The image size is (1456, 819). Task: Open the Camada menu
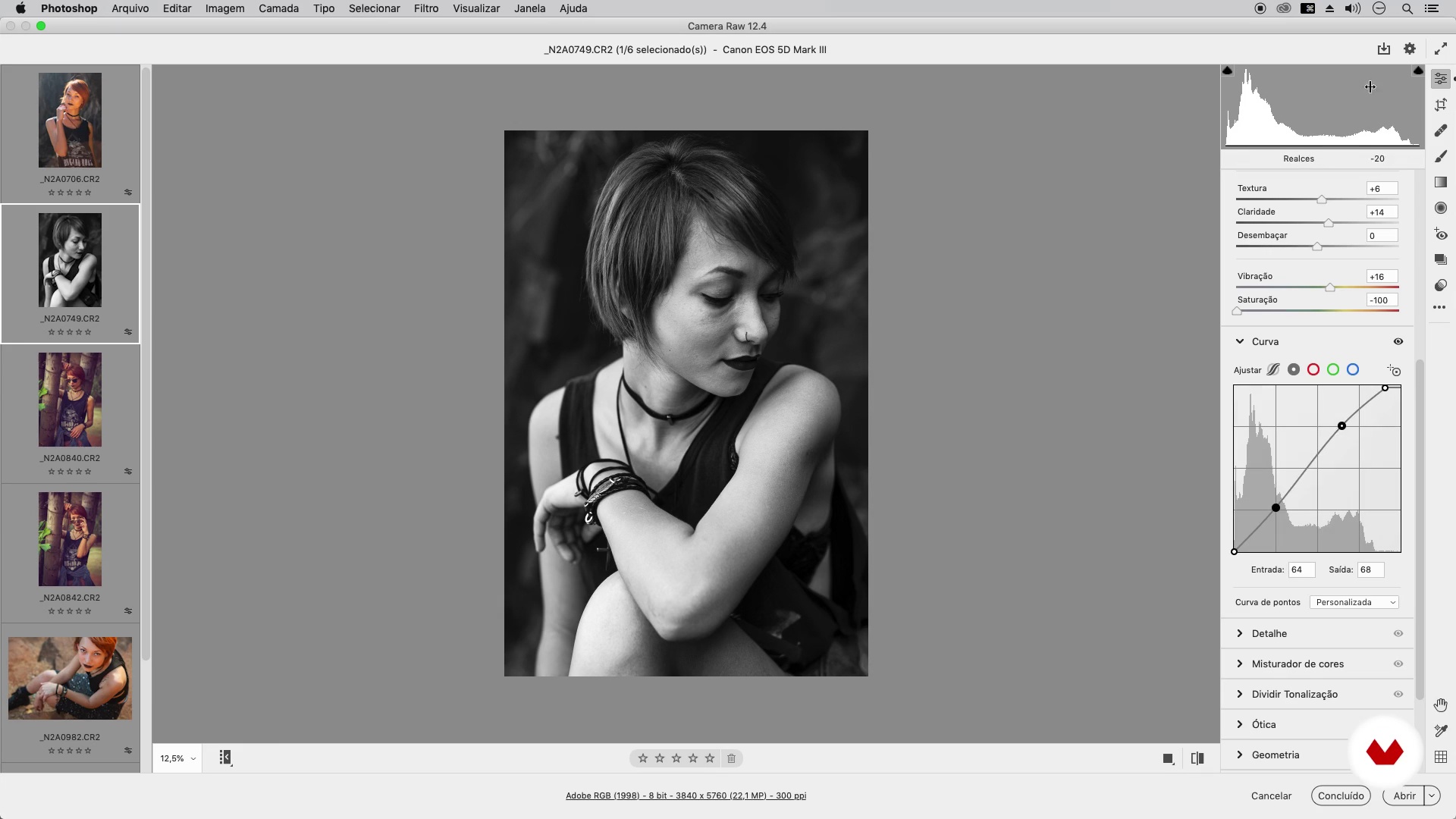pos(278,8)
